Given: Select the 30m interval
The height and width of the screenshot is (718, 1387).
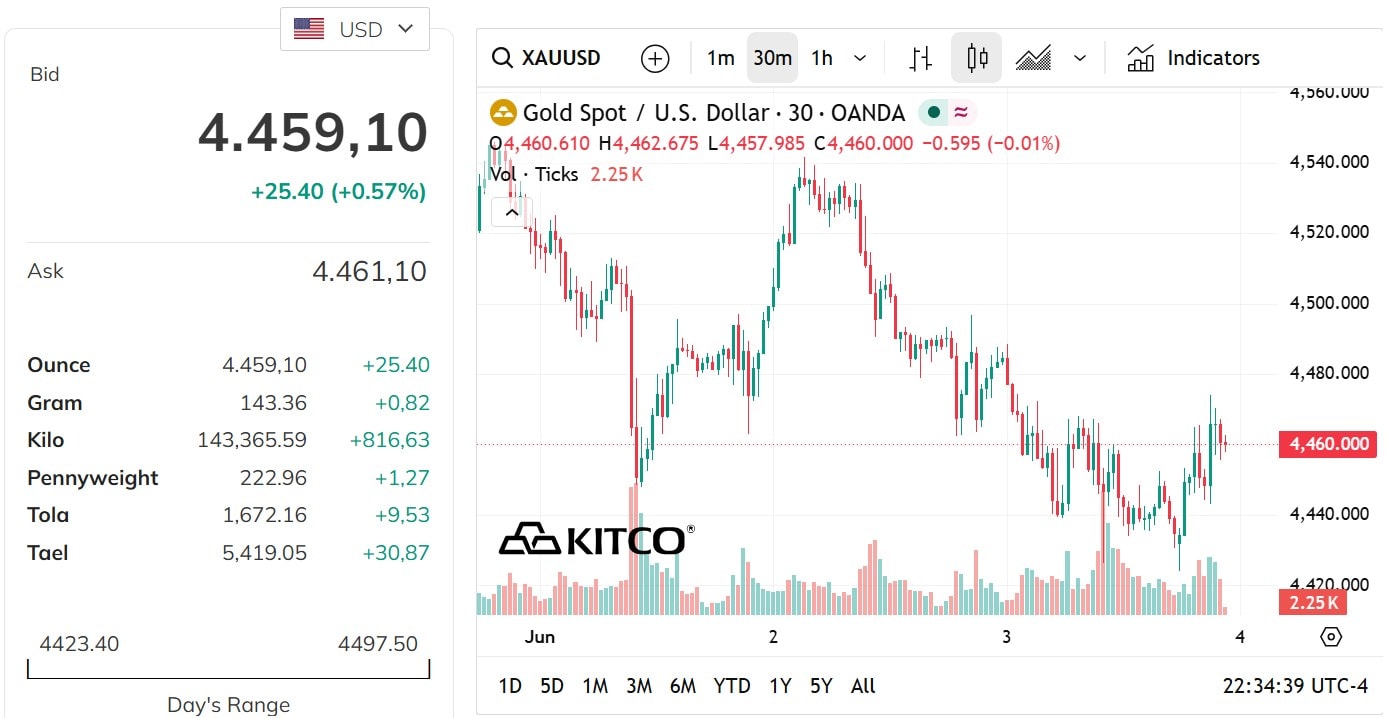Looking at the screenshot, I should click(x=772, y=58).
